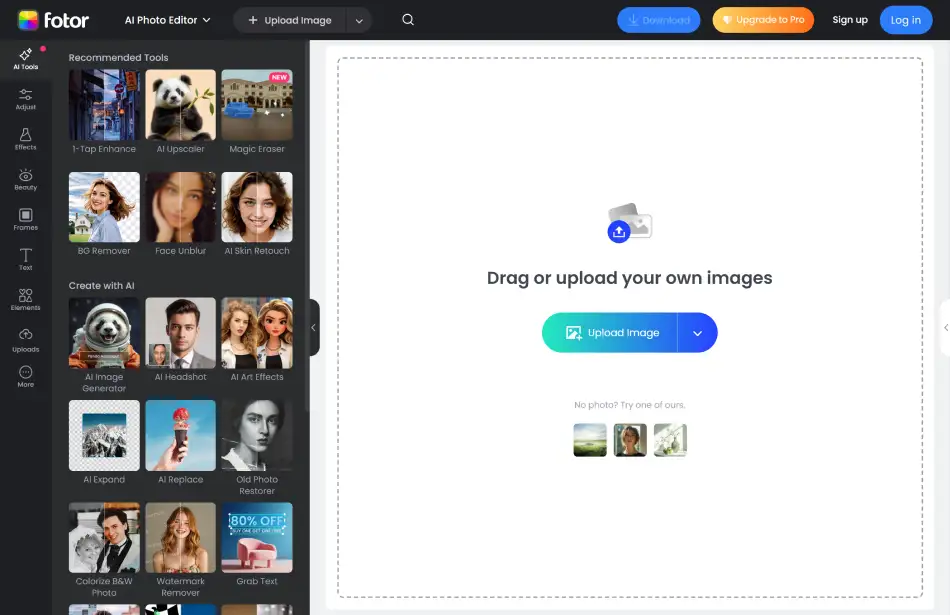This screenshot has width=950, height=615.
Task: Choose the landscape sample photo
Action: pyautogui.click(x=590, y=440)
